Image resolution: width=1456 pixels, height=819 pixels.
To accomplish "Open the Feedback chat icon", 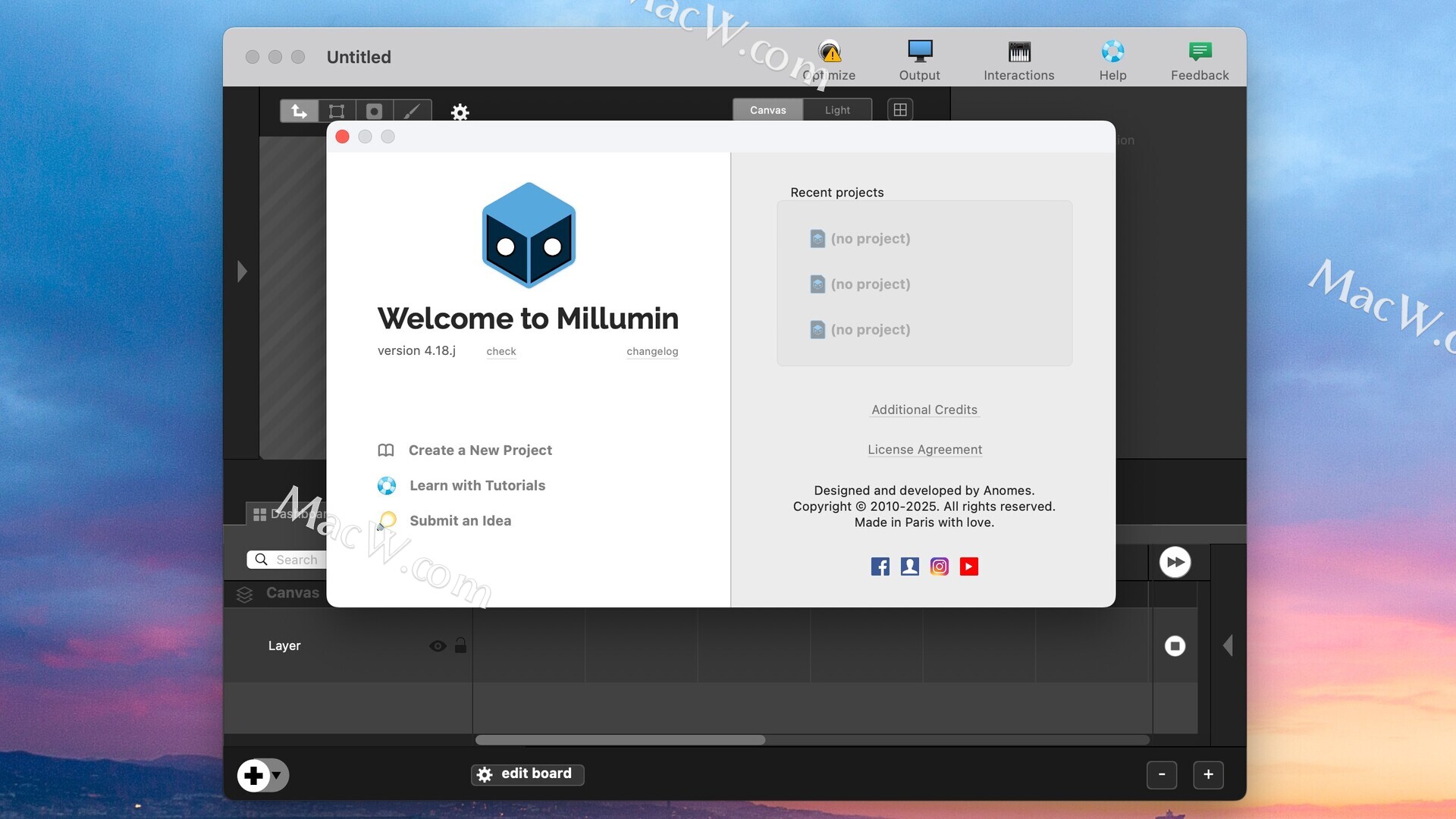I will 1200,52.
